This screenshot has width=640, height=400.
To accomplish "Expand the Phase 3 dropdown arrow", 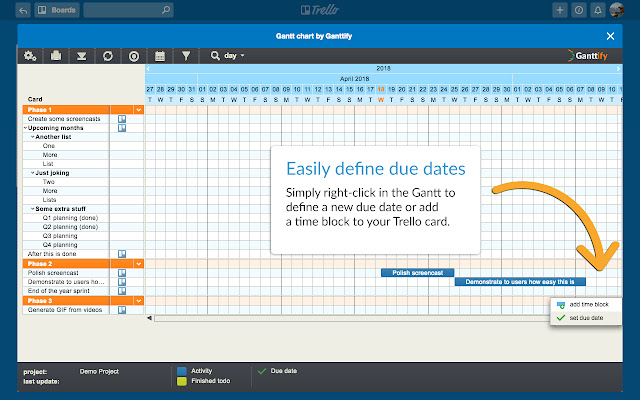I will (x=139, y=301).
